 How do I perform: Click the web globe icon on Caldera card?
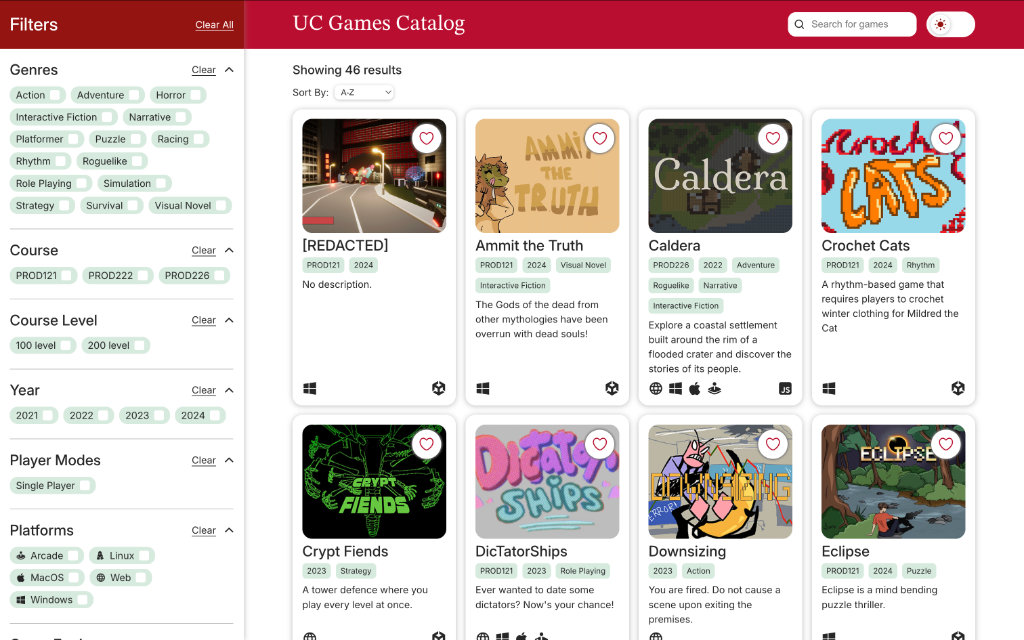pos(656,389)
